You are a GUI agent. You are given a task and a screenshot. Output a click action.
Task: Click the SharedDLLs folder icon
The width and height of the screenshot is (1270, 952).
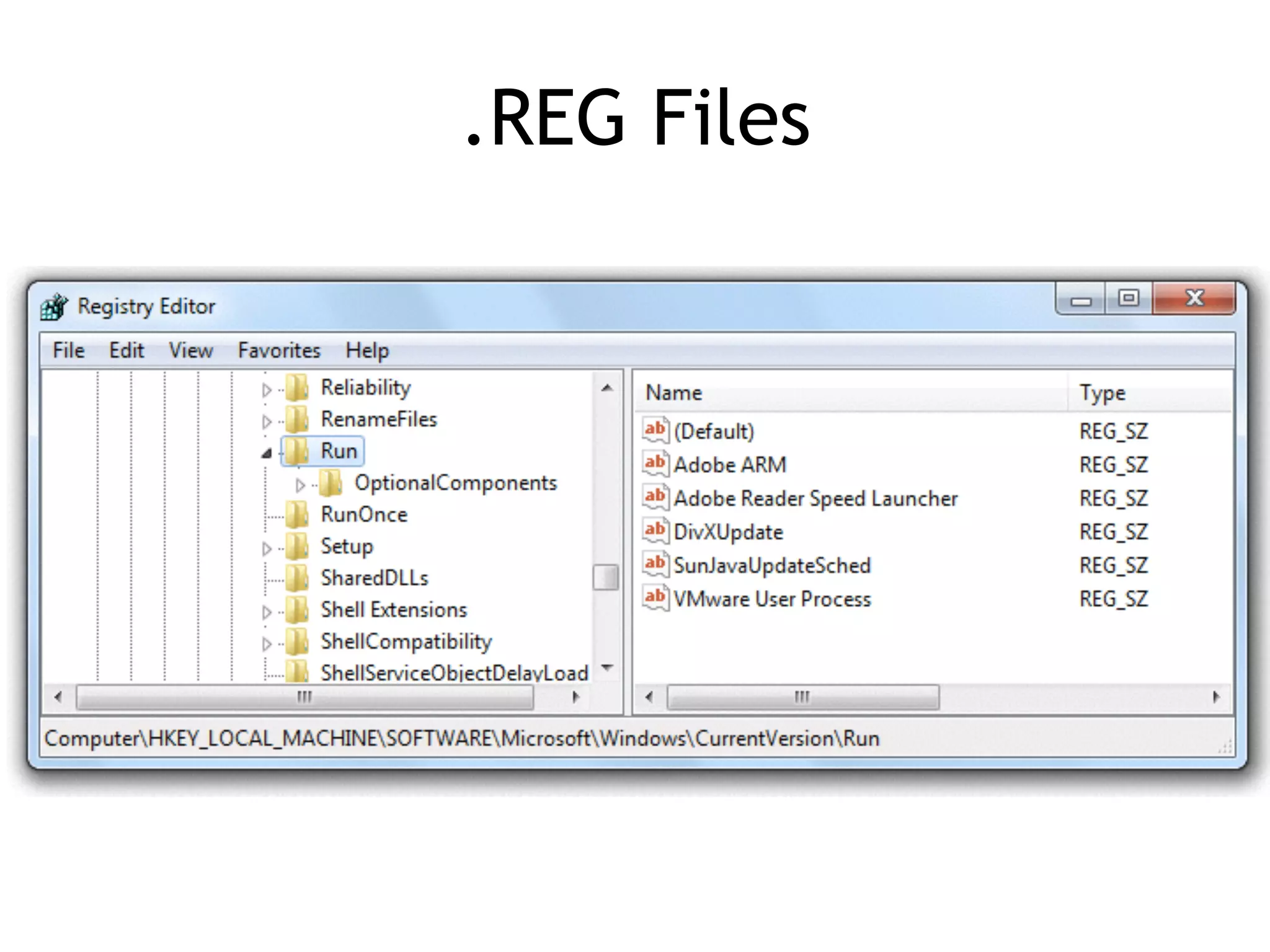click(x=298, y=578)
